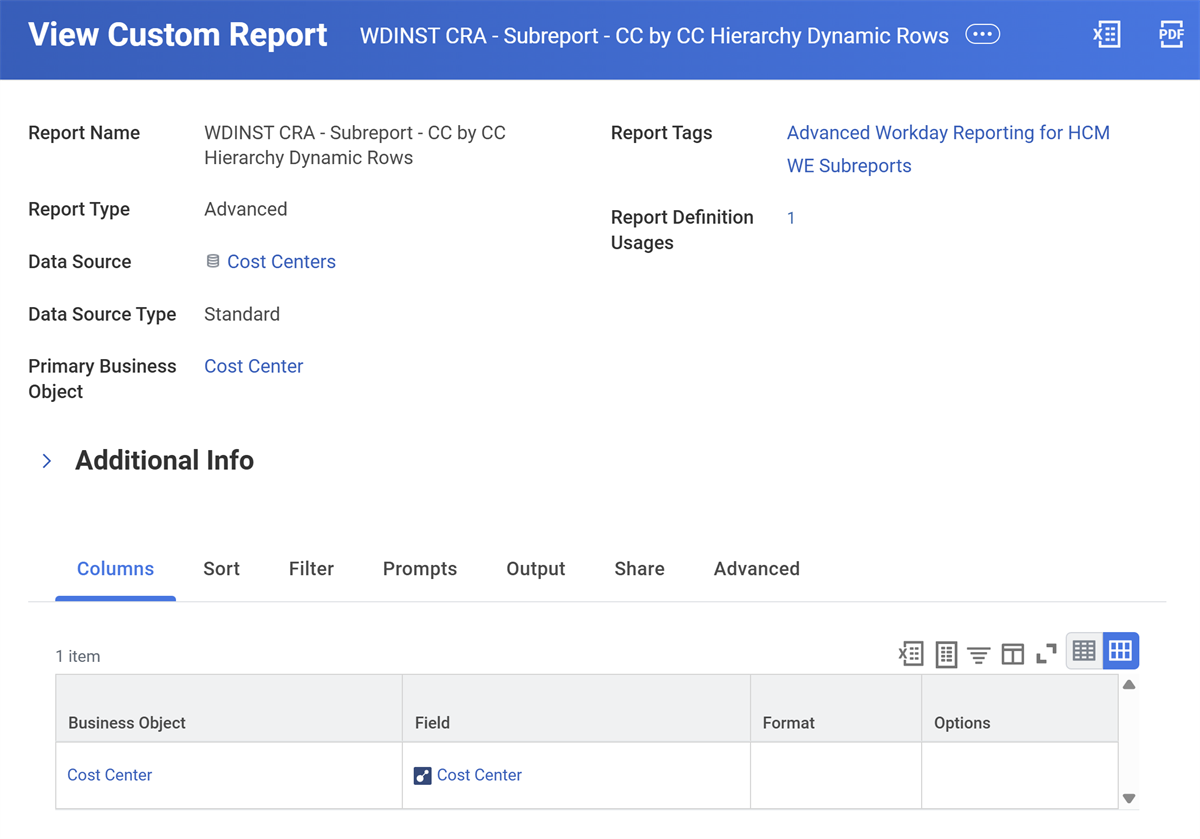This screenshot has width=1200, height=839.
Task: Open the Advanced tab
Action: tap(757, 569)
